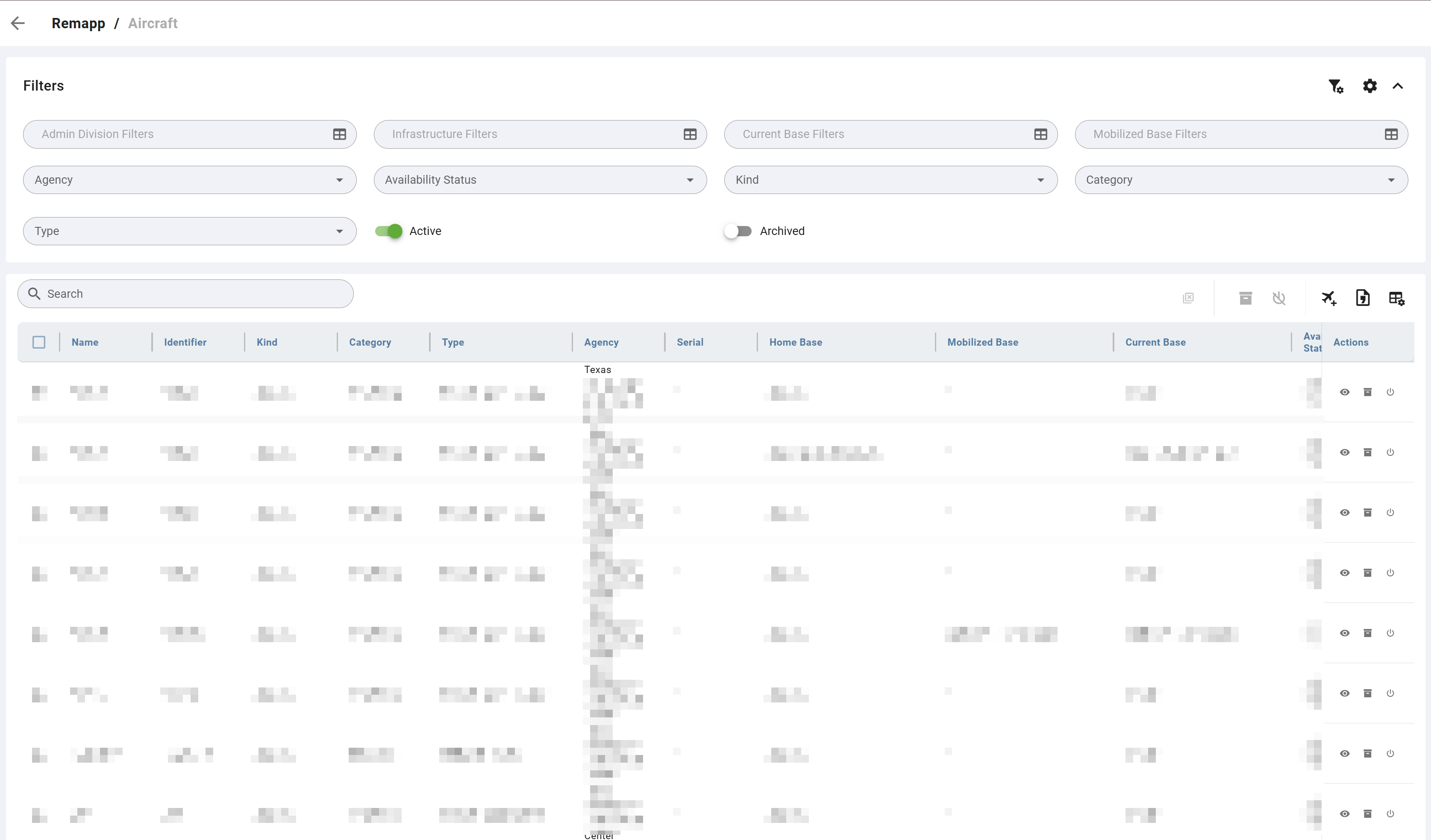Archive the third aircraft row
This screenshot has width=1431, height=840.
(1367, 512)
